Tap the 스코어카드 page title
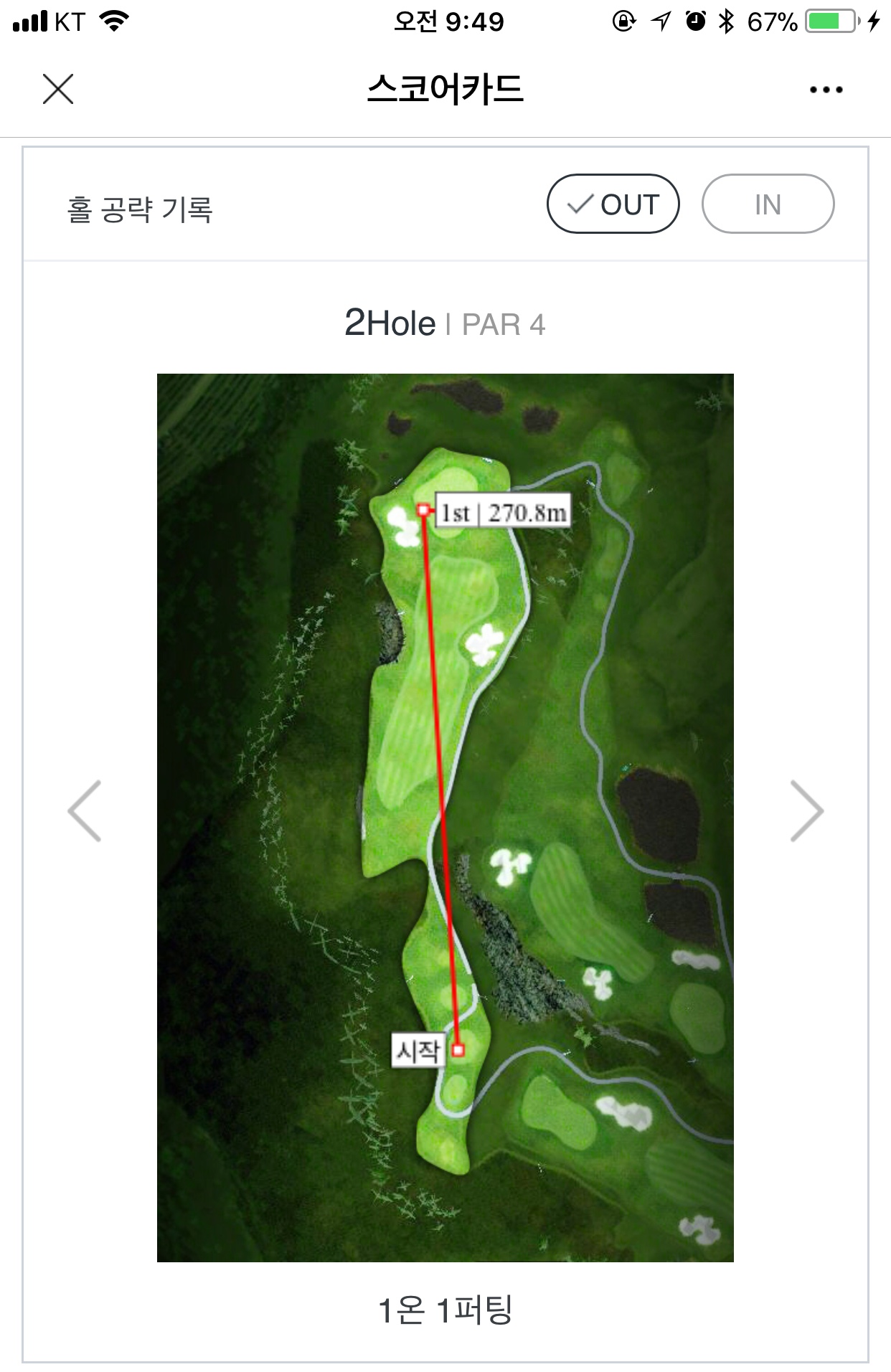Viewport: 891px width, 1372px height. click(445, 90)
